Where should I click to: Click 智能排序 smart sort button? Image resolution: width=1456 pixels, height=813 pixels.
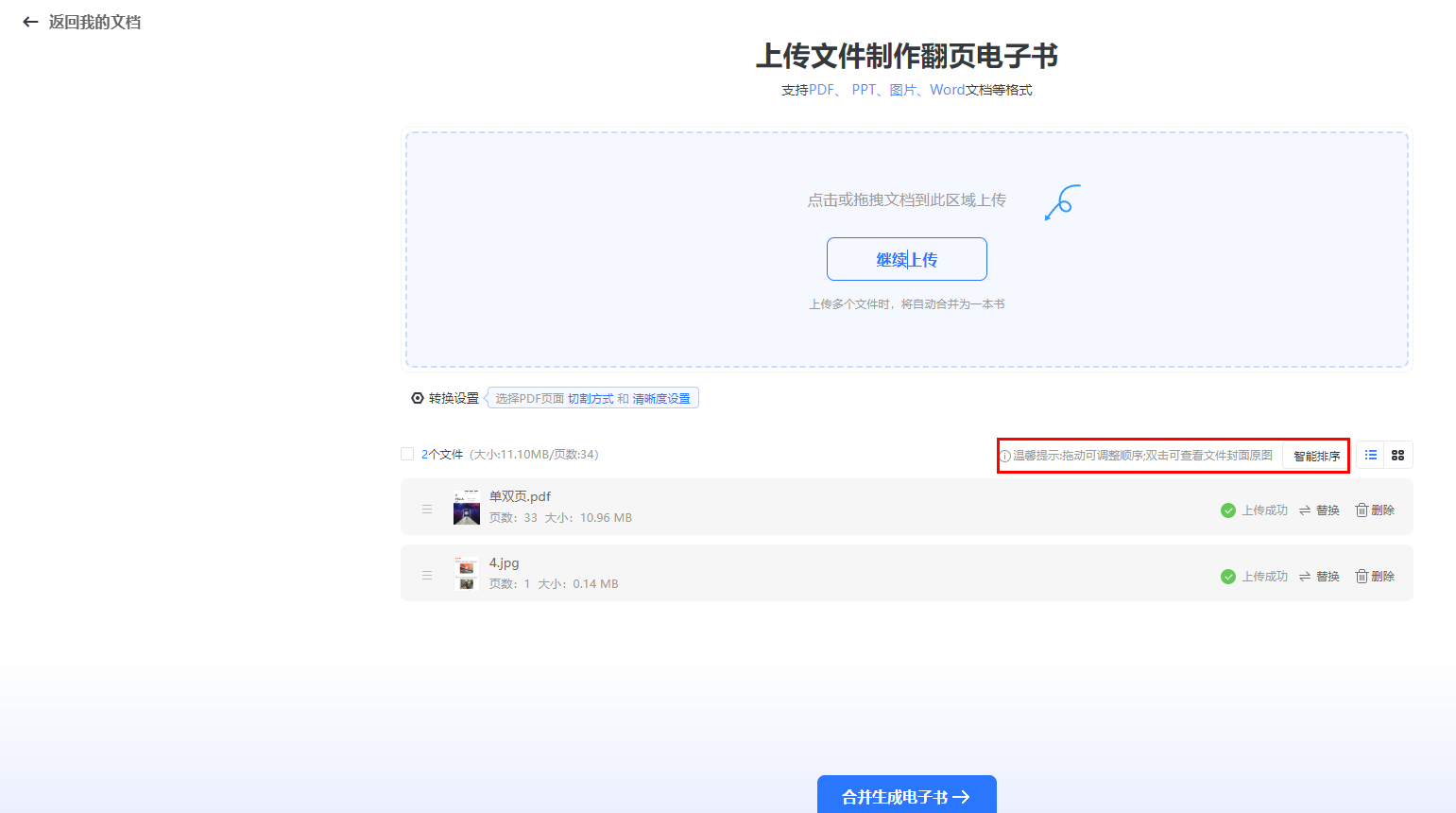point(1316,456)
